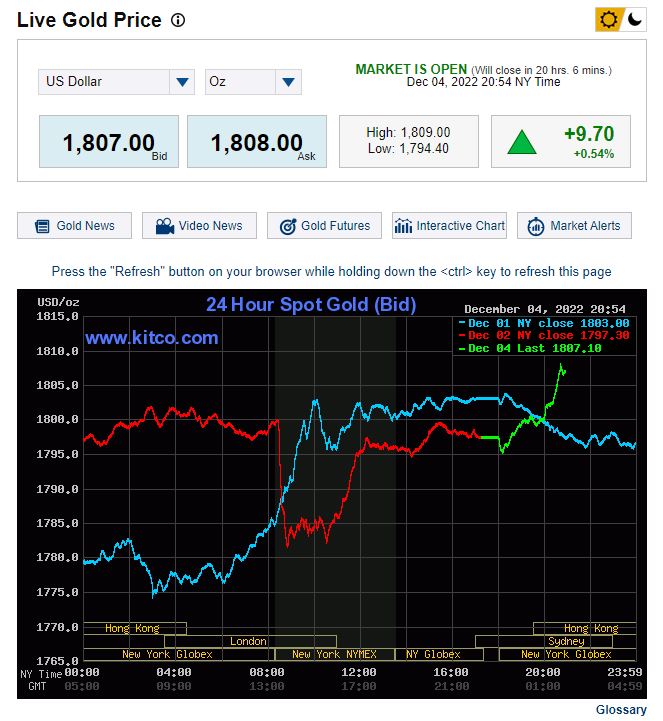This screenshot has width=663, height=721.
Task: Click the Gold News newspaper icon
Action: point(42,226)
